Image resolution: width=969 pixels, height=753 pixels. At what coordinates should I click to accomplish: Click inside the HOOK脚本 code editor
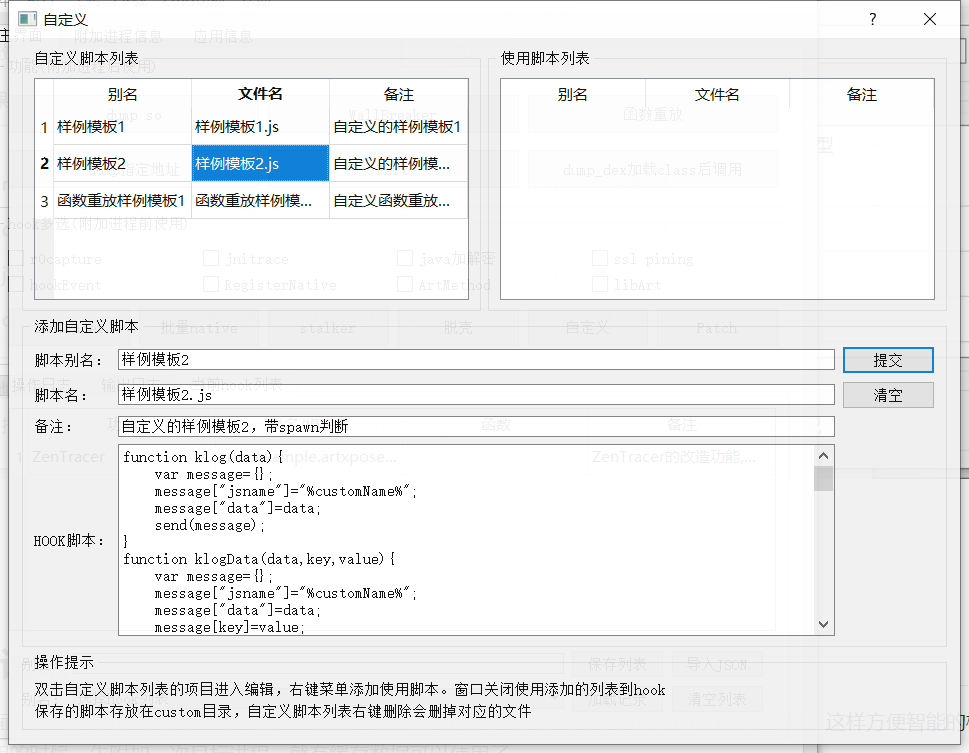[467, 540]
